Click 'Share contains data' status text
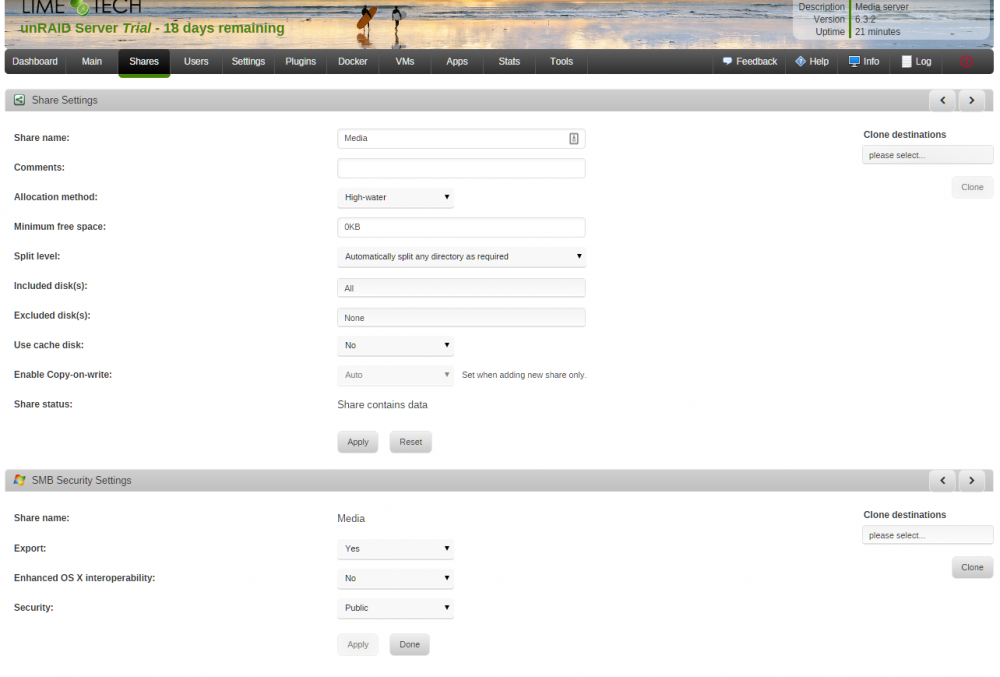The image size is (1000, 677). 383,405
